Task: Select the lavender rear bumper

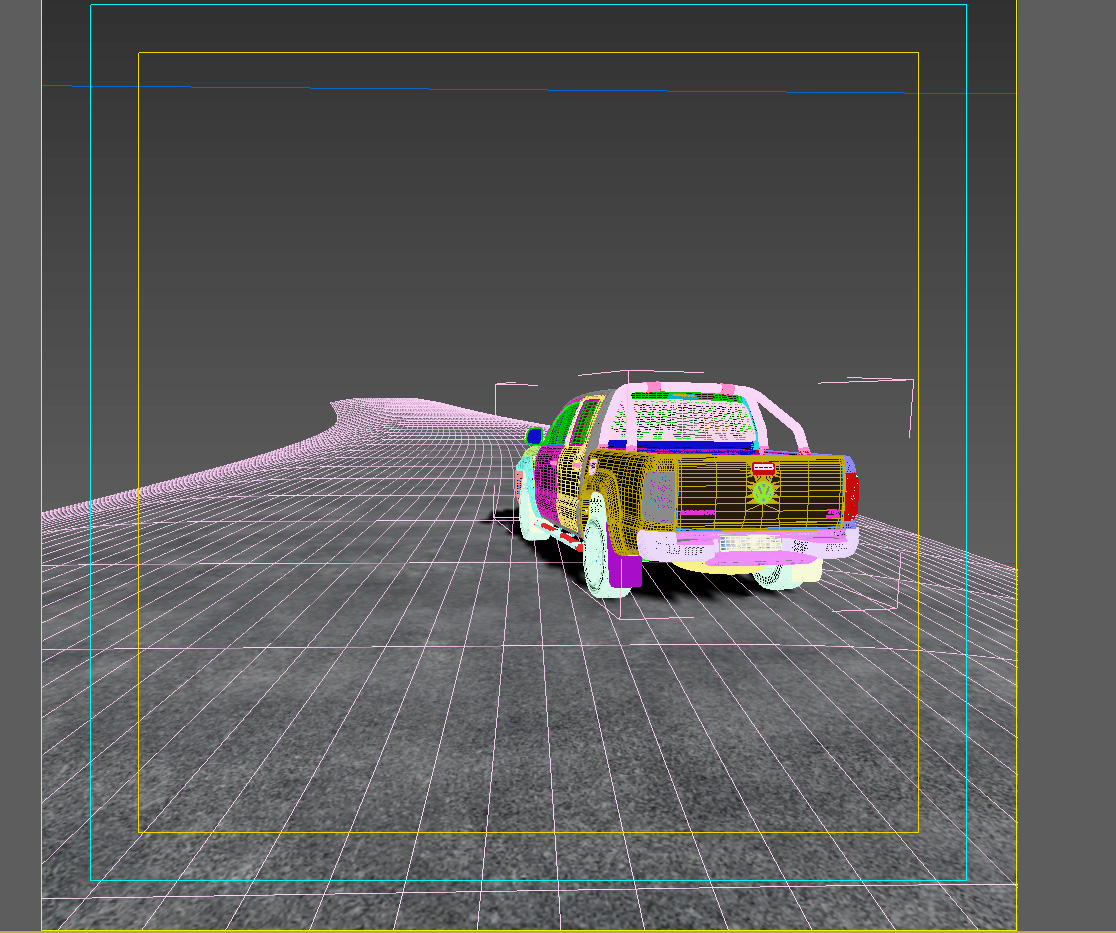Action: tap(747, 547)
